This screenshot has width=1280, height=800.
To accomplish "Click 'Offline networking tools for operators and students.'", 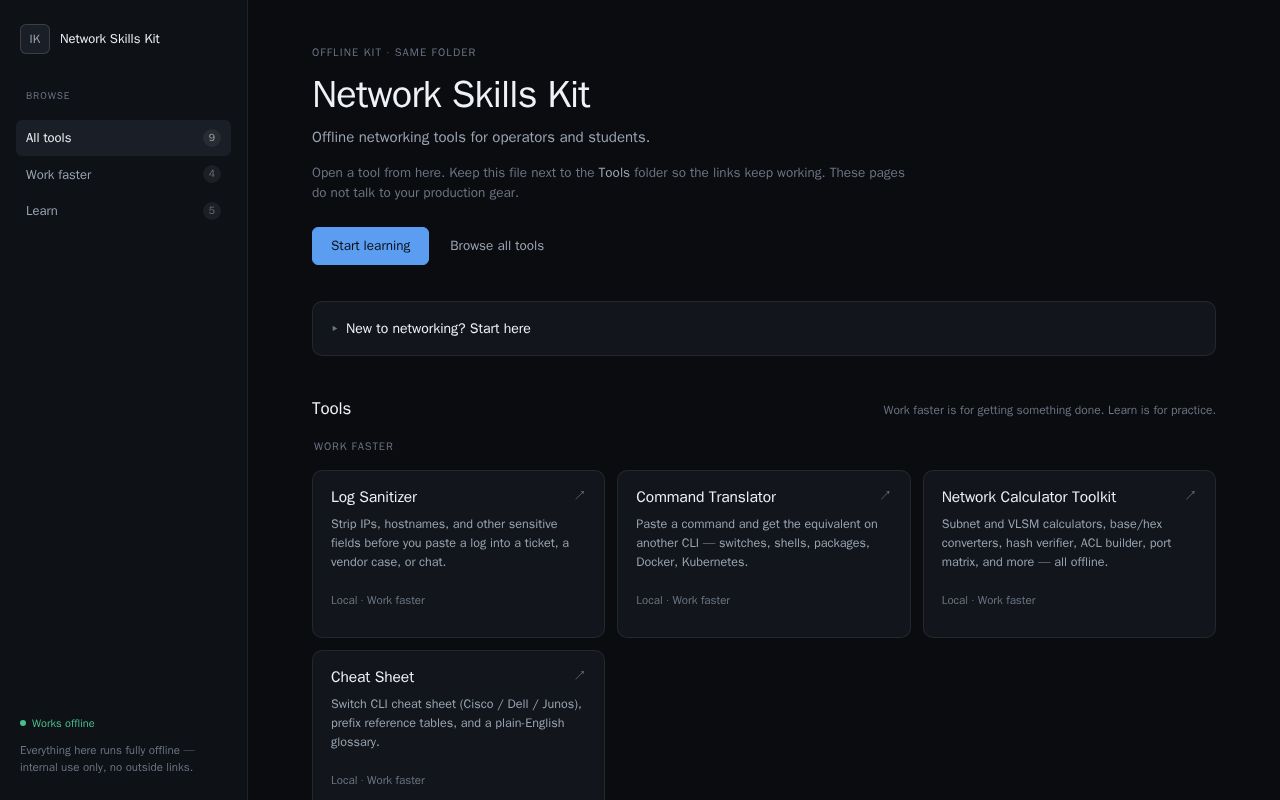I will click(x=481, y=137).
